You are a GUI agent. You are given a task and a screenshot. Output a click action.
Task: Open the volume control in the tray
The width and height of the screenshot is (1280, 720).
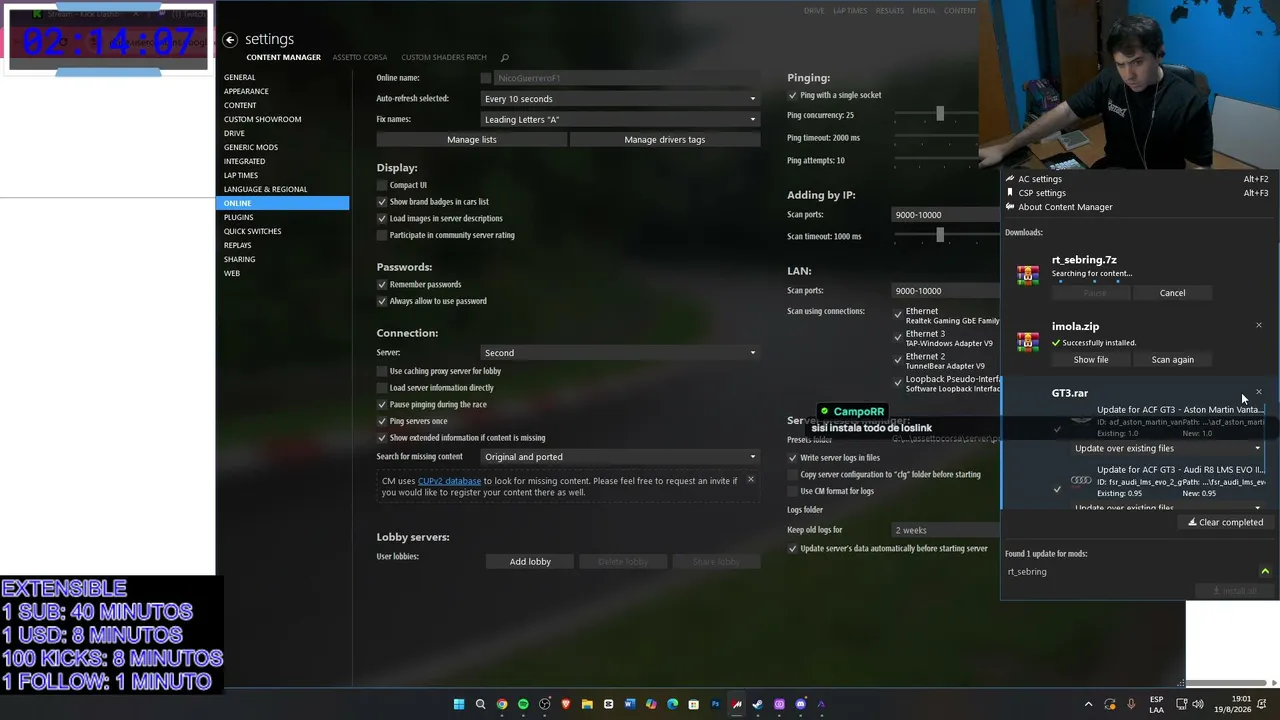(x=1200, y=704)
